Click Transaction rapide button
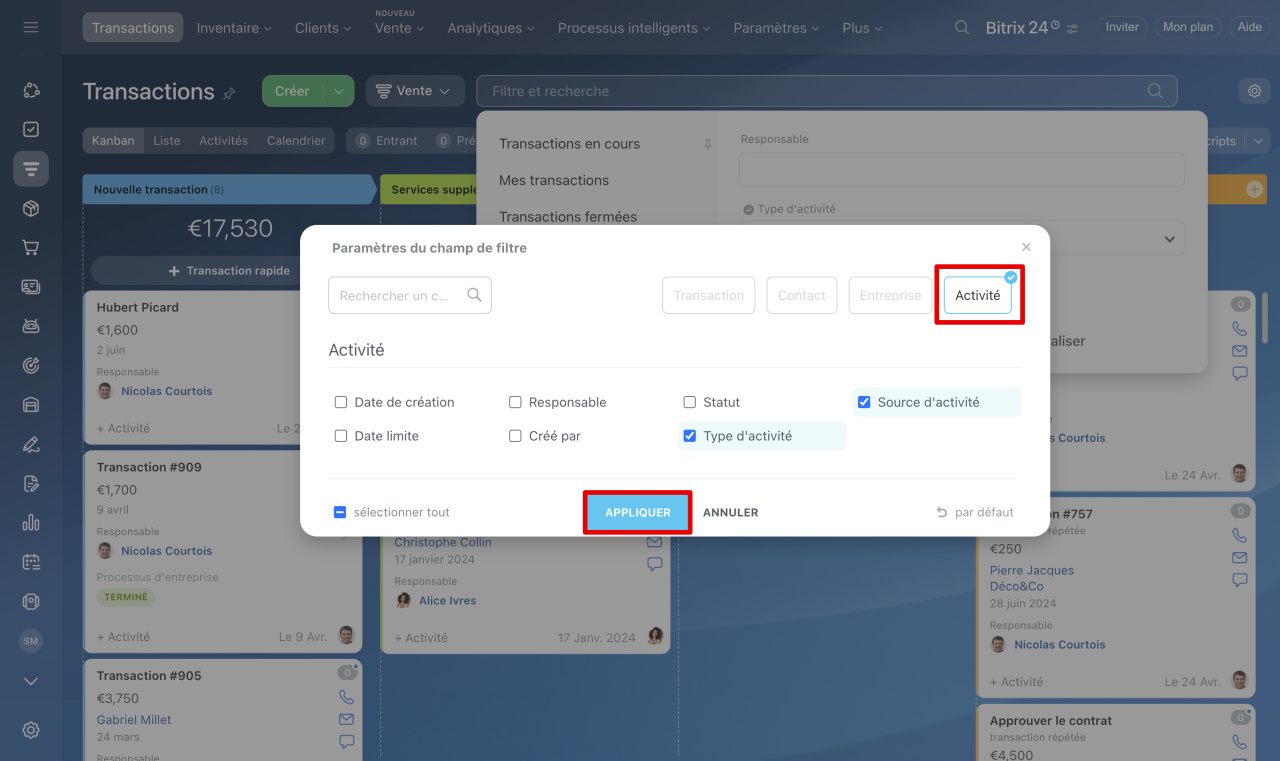1280x761 pixels. click(x=230, y=270)
